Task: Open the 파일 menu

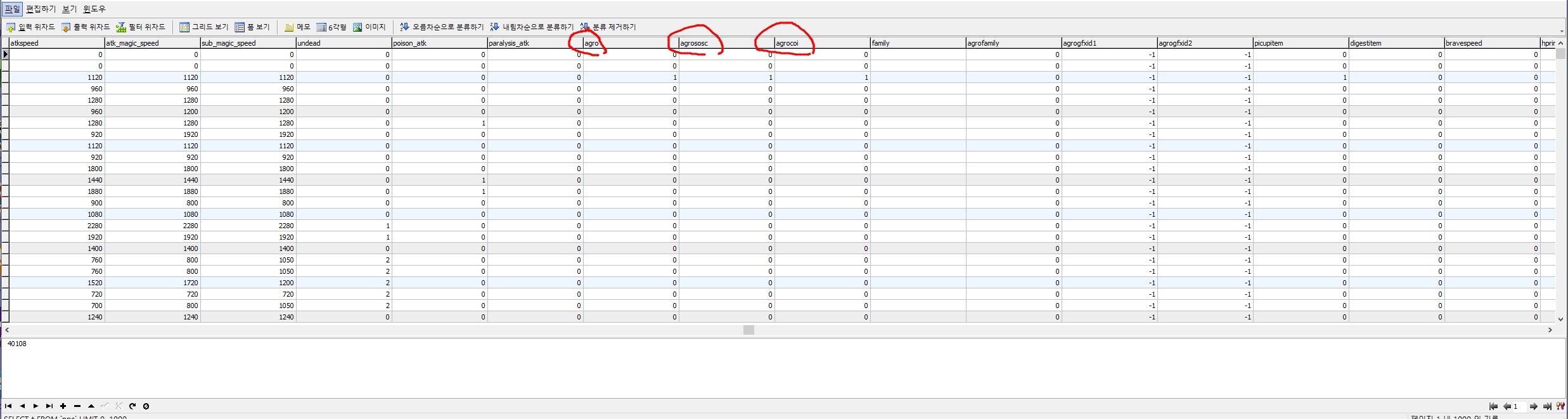Action: pos(12,9)
